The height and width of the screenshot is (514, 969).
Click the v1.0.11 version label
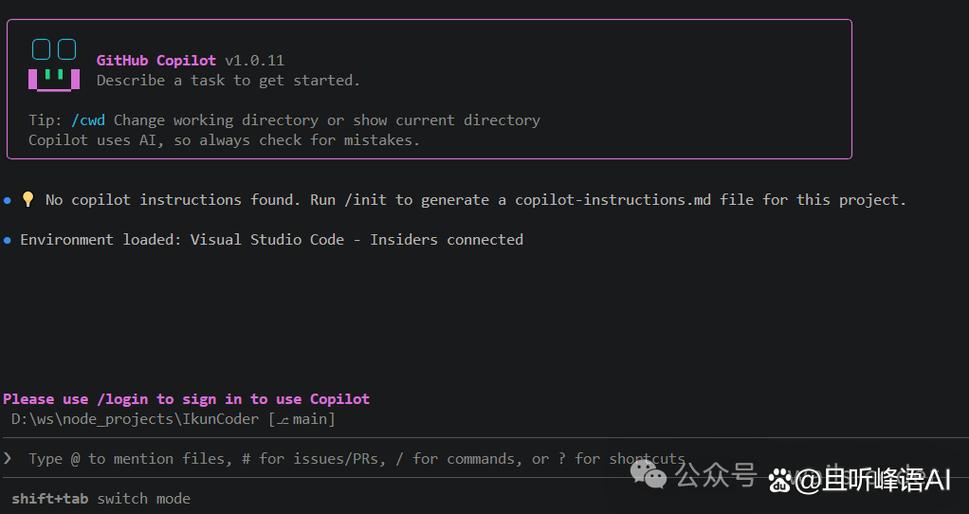(255, 61)
